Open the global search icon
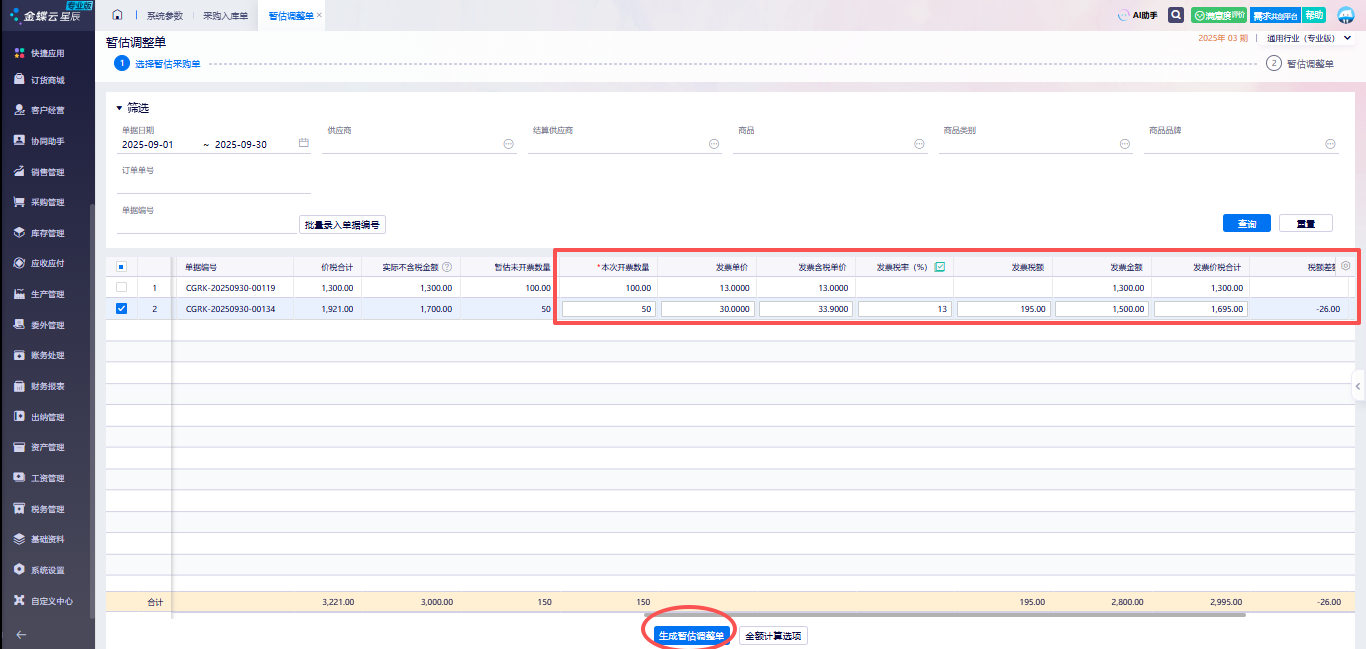The width and height of the screenshot is (1366, 649). pyautogui.click(x=1176, y=15)
